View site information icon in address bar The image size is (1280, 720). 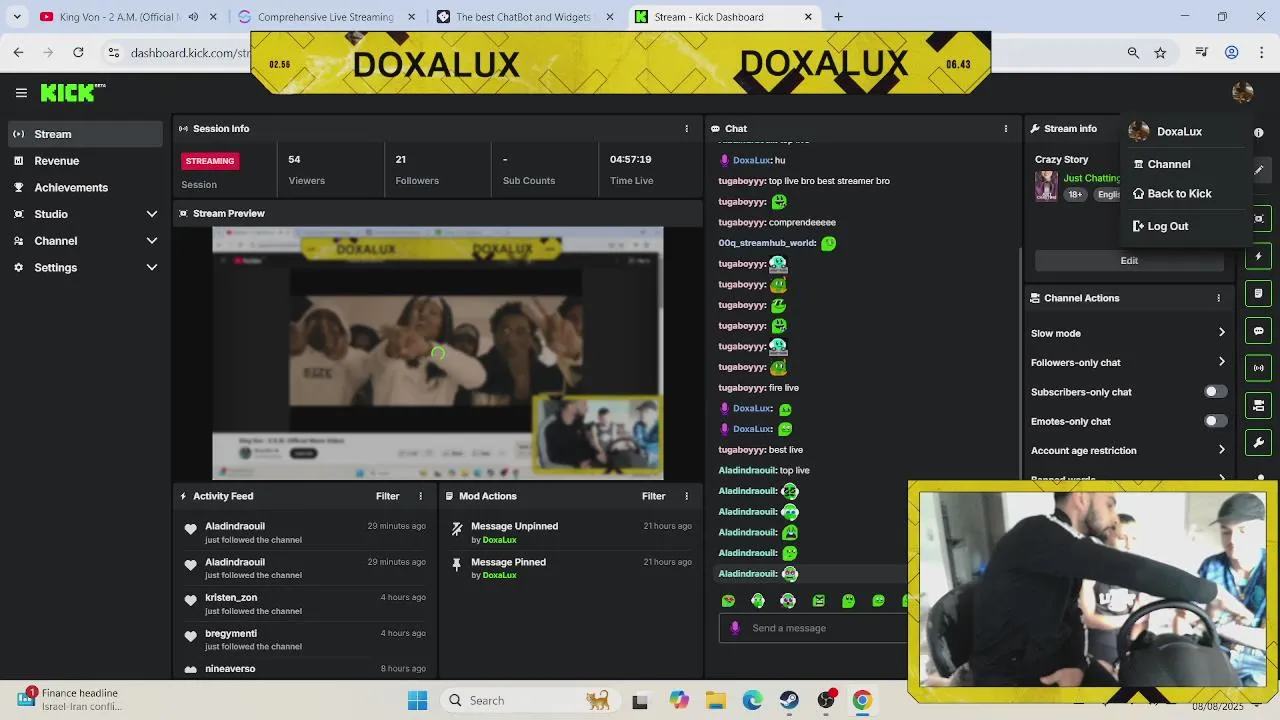click(114, 53)
